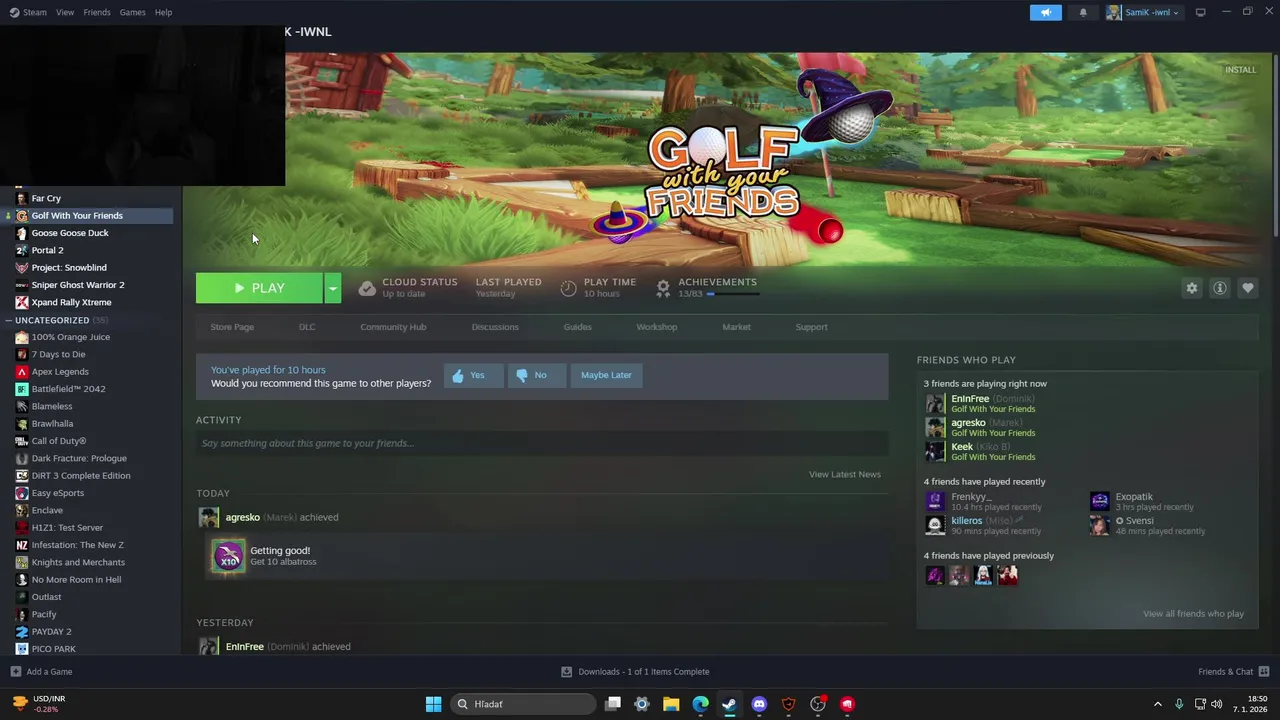1280x720 pixels.
Task: Open the Friends menu
Action: click(x=97, y=12)
